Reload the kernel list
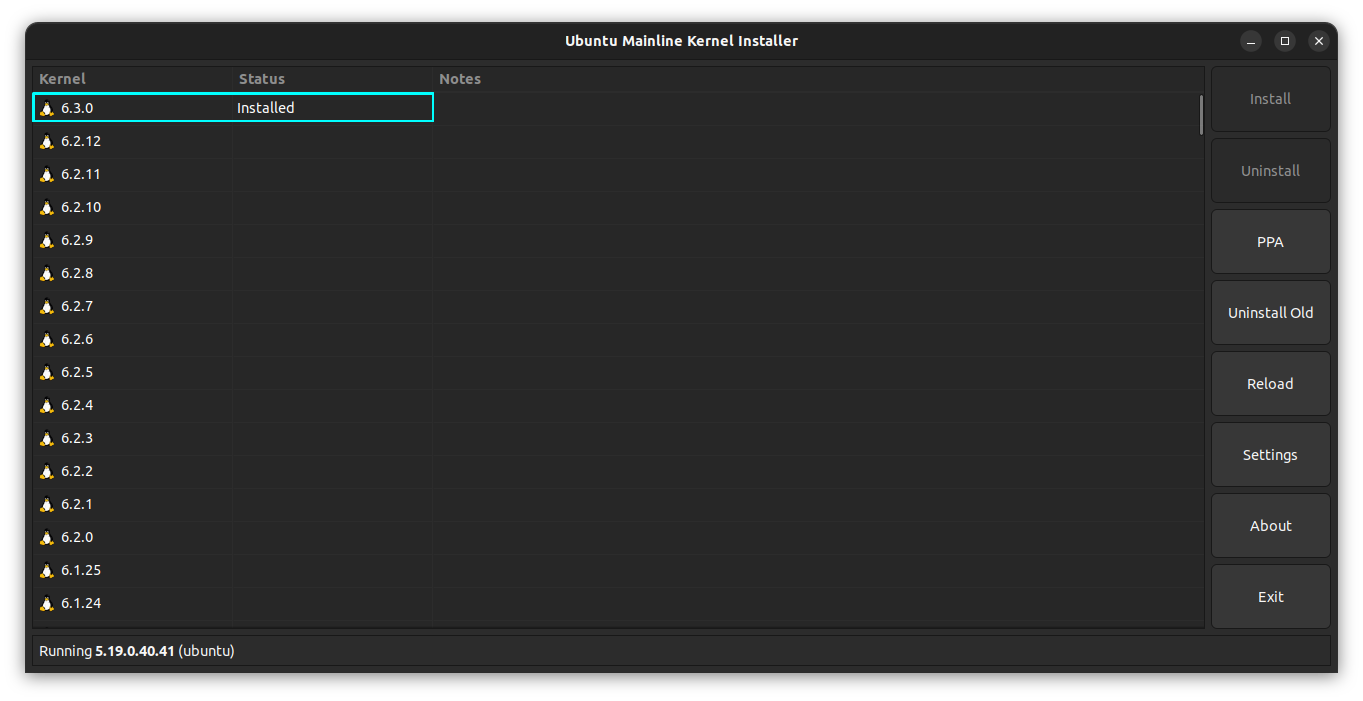 point(1270,384)
